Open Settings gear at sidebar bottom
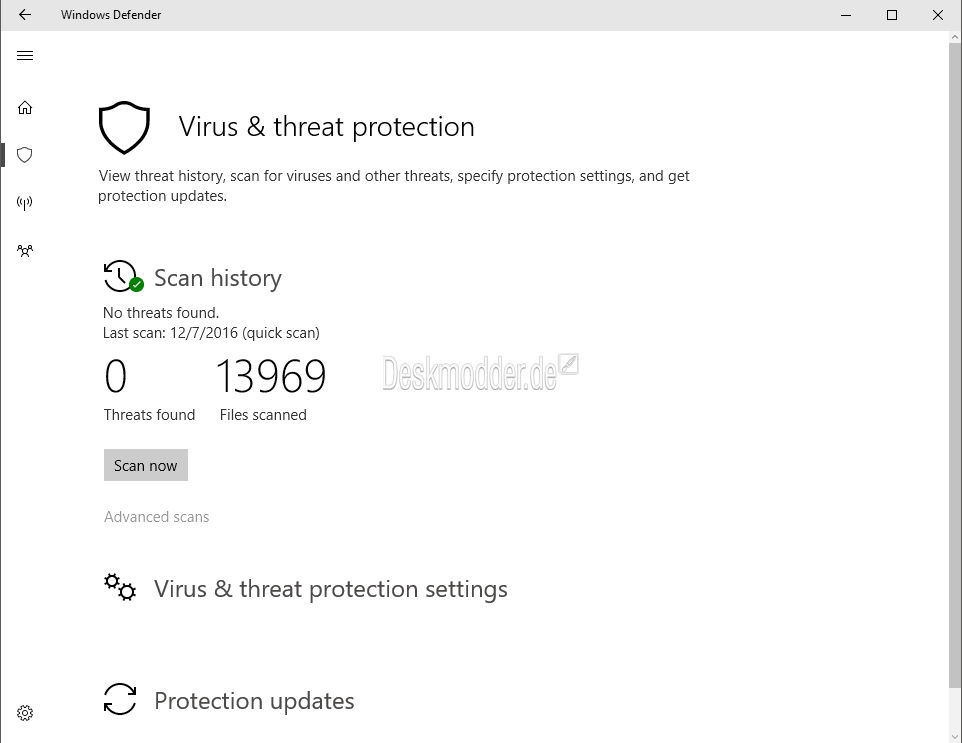The width and height of the screenshot is (962, 743). (25, 713)
